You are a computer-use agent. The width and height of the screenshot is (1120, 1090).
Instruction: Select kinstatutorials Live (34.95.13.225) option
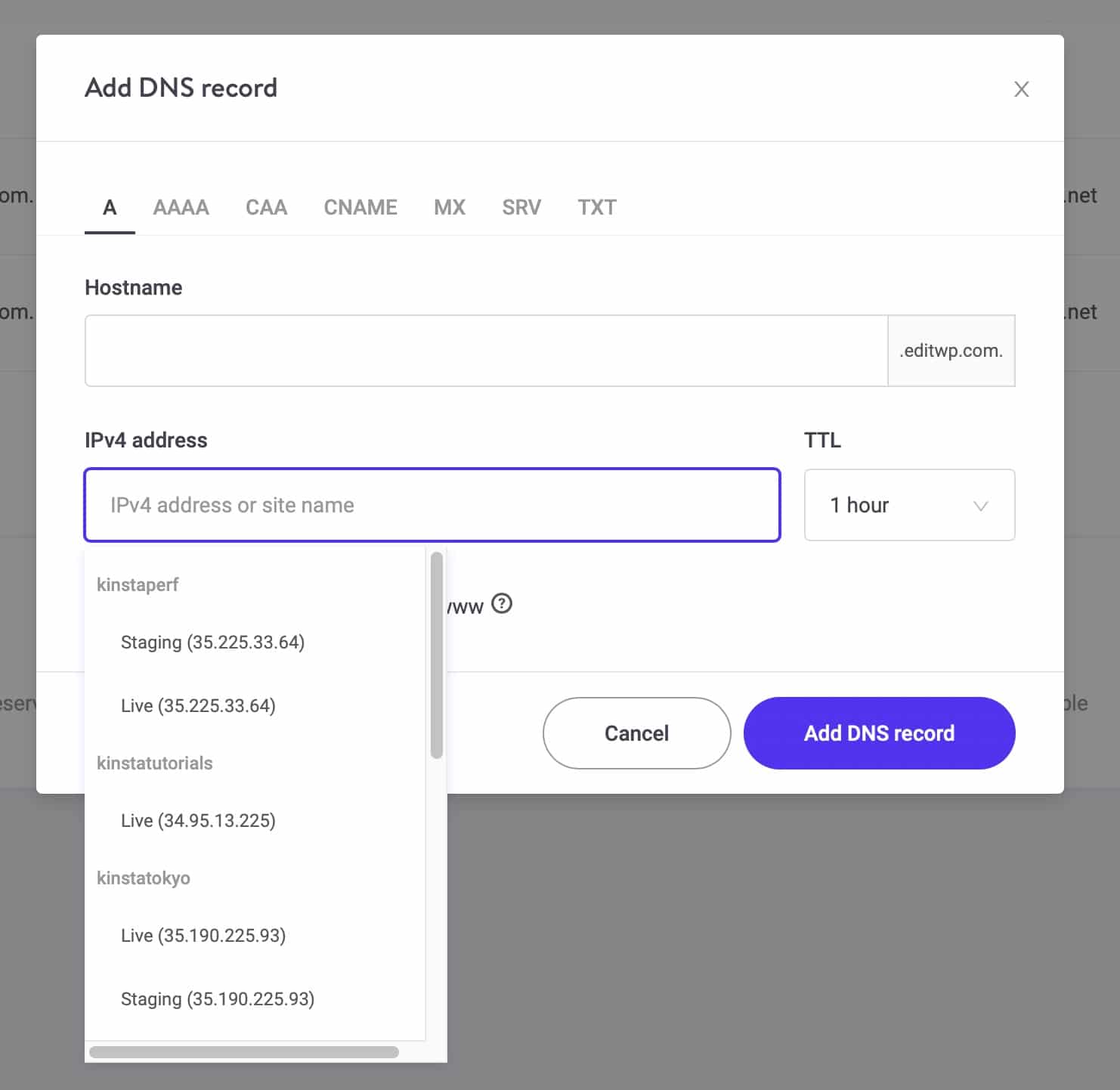tap(198, 821)
